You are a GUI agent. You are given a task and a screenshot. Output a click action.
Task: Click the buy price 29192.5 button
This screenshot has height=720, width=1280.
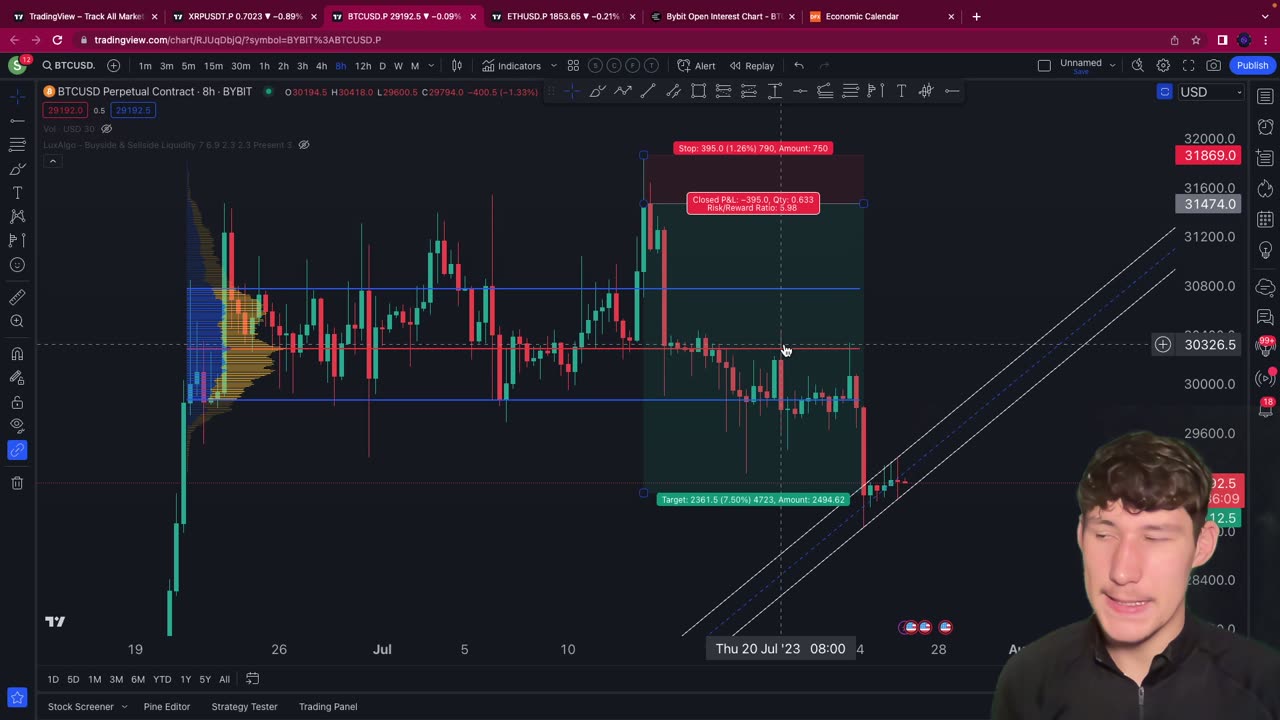coord(132,110)
